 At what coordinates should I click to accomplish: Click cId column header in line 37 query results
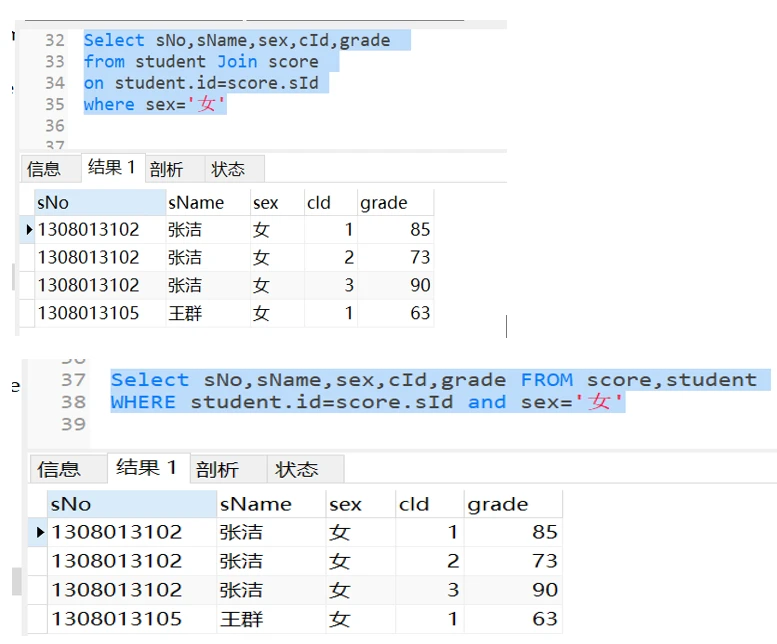pyautogui.click(x=414, y=504)
